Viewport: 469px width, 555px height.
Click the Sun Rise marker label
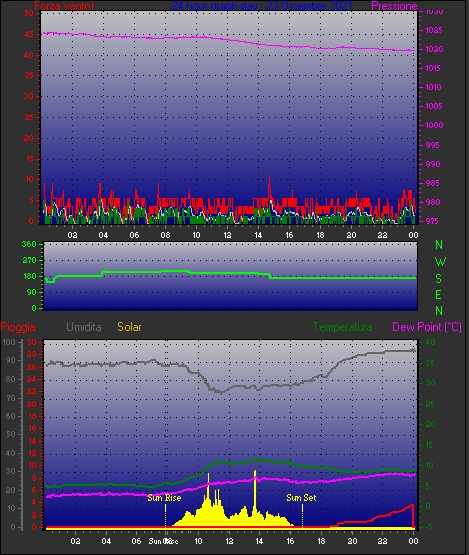(x=164, y=498)
